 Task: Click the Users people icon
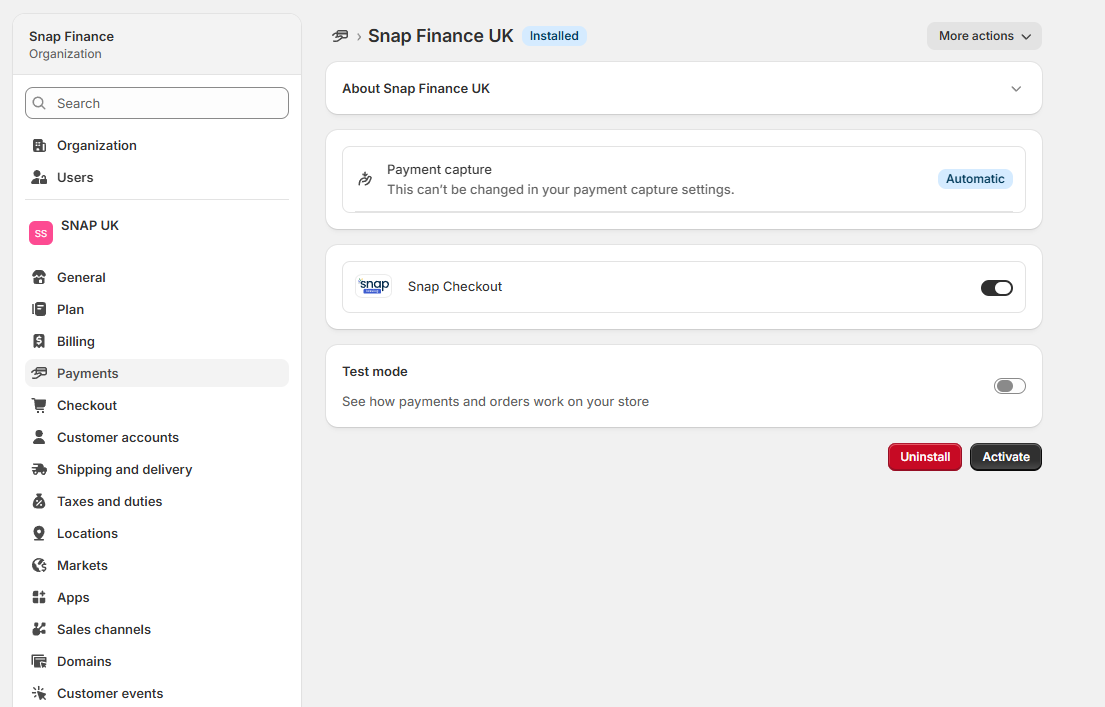[x=39, y=178]
